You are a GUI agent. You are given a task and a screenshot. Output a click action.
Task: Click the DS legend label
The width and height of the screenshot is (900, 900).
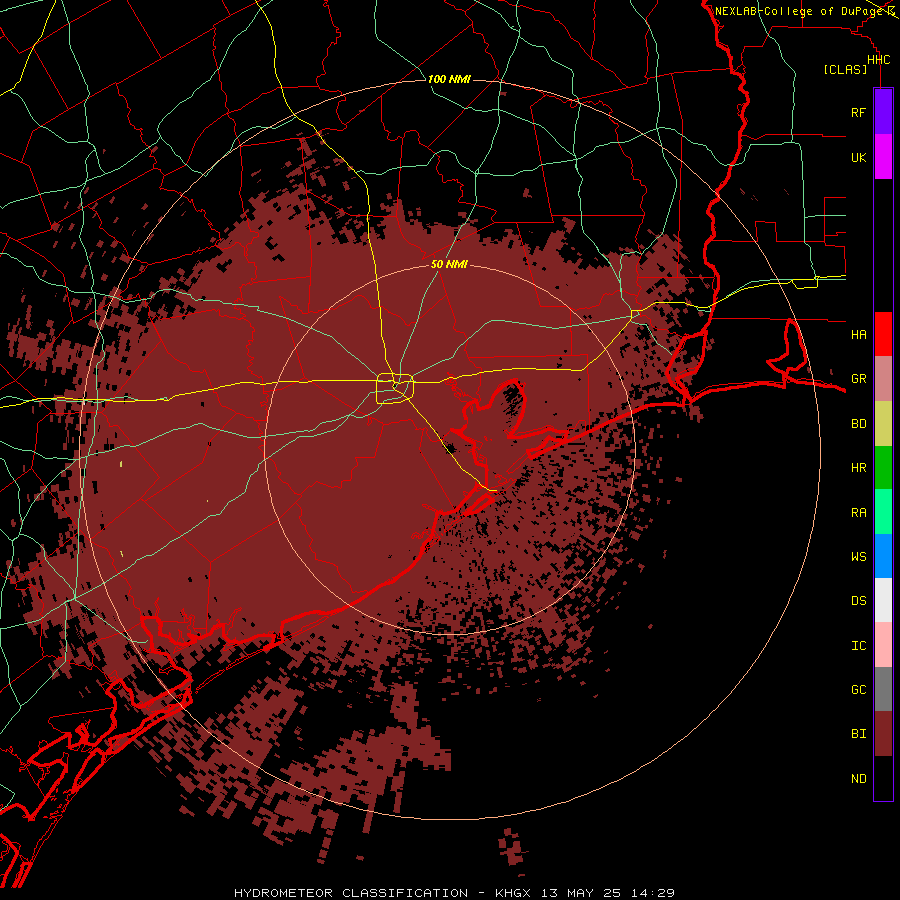[858, 600]
